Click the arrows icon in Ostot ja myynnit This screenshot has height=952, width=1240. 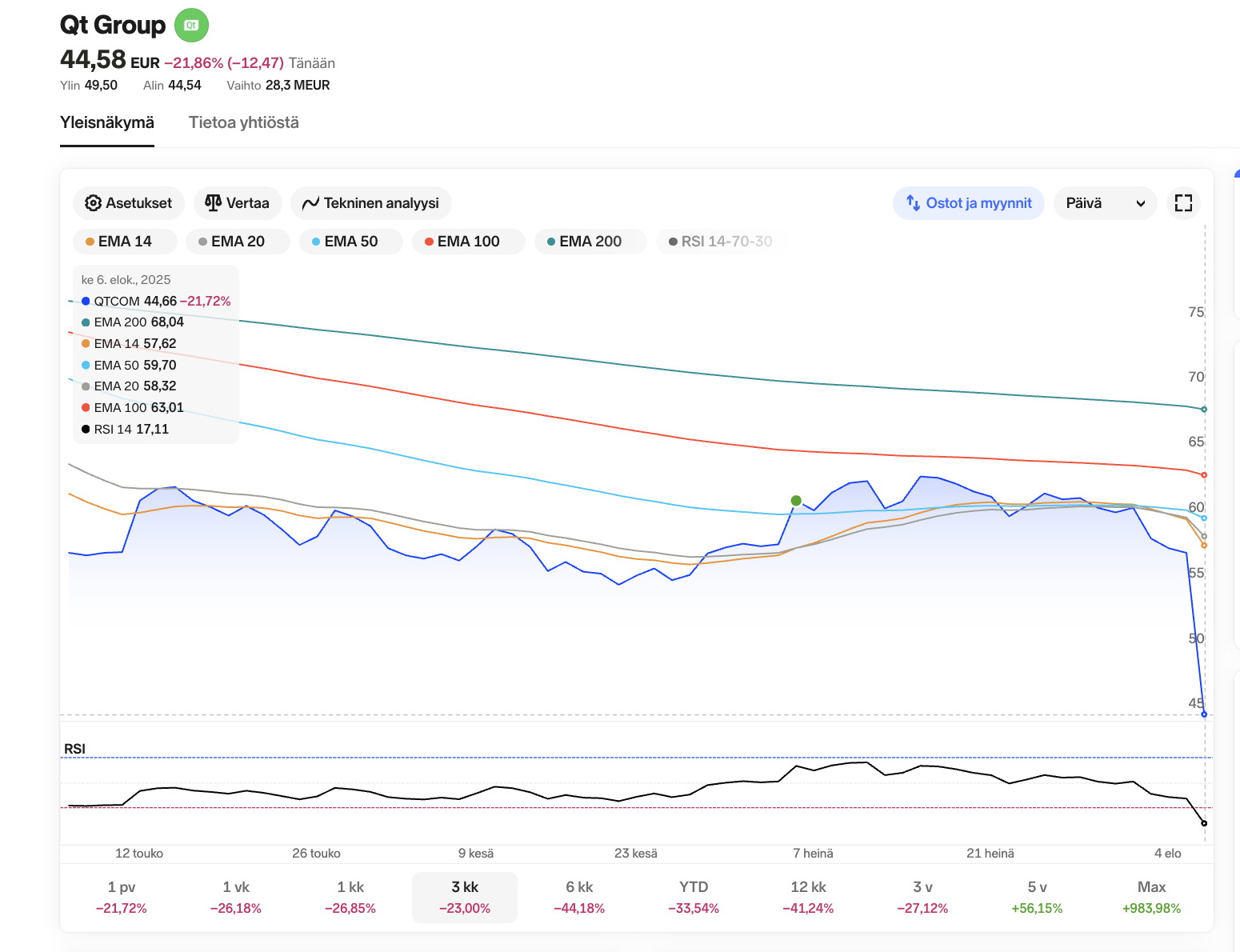tap(913, 203)
